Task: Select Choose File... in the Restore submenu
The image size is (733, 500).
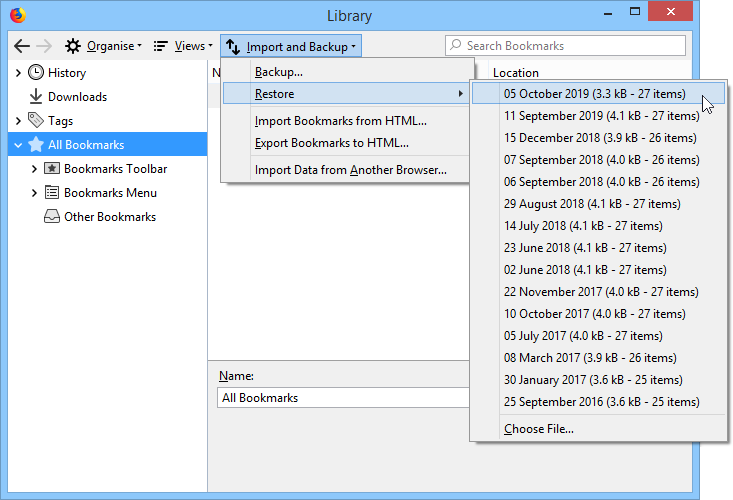Action: pos(598,429)
